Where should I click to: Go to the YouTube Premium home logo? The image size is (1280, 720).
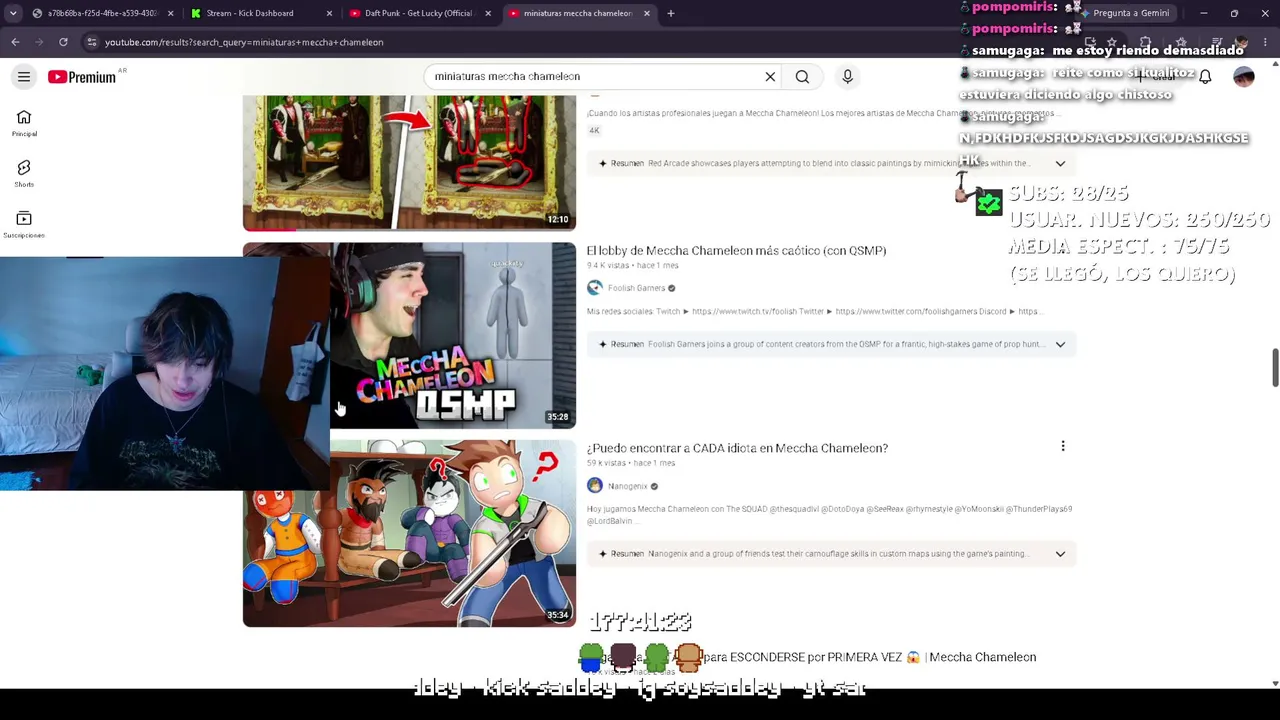(x=82, y=77)
